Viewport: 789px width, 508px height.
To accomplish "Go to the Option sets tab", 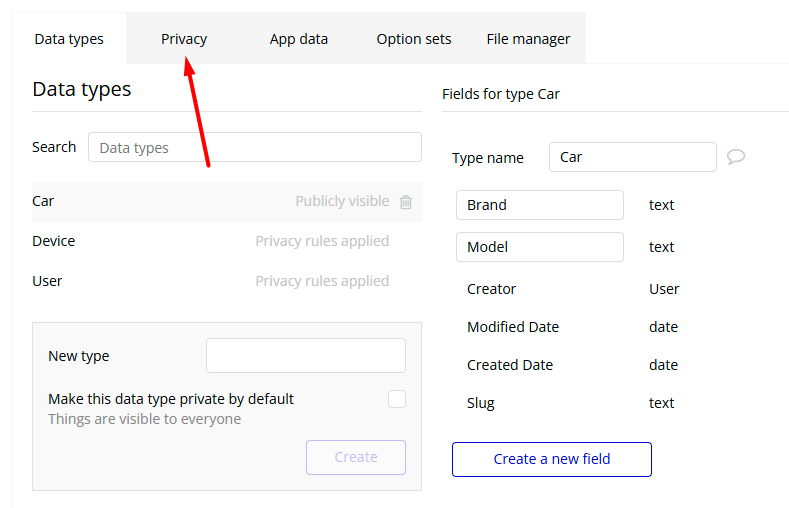I will coord(414,39).
